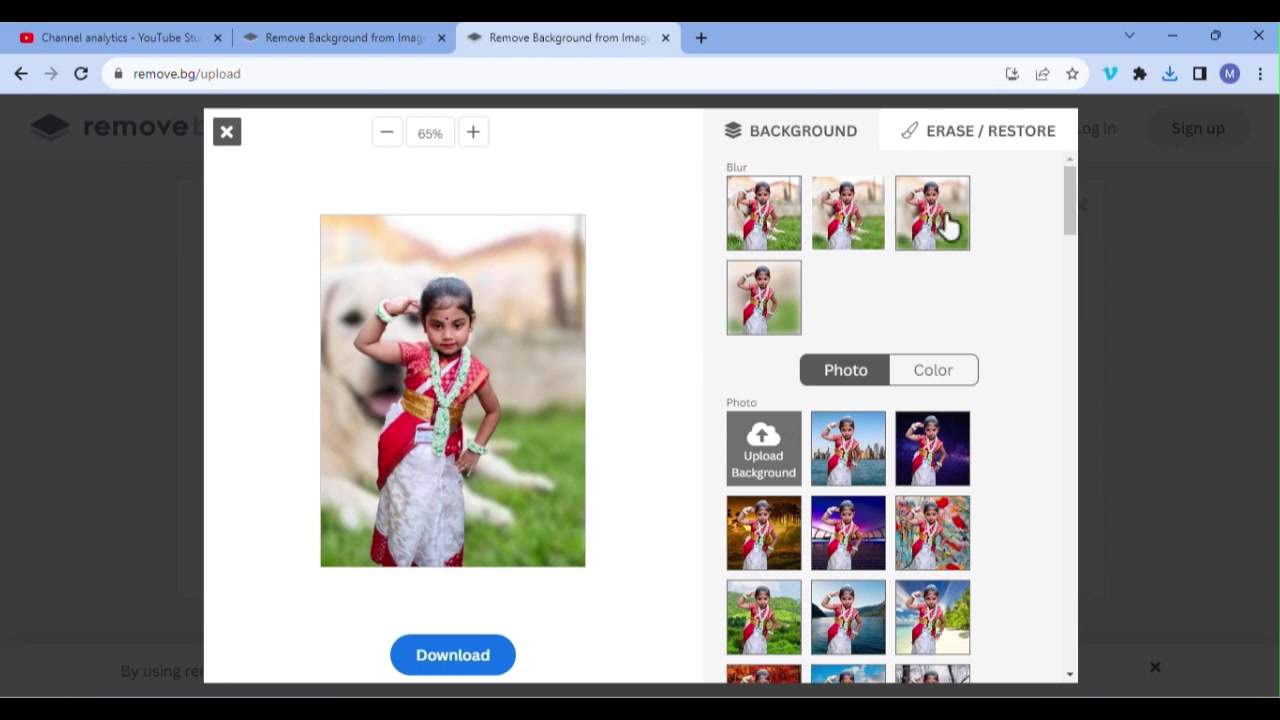
Task: Open the tab search chevron dropdown
Action: click(x=1129, y=36)
